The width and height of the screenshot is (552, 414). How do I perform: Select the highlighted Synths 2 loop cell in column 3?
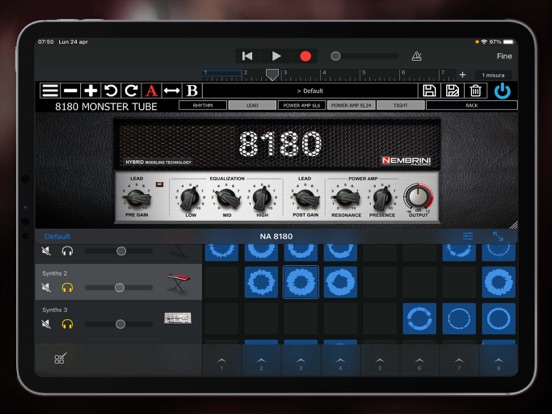coord(301,282)
